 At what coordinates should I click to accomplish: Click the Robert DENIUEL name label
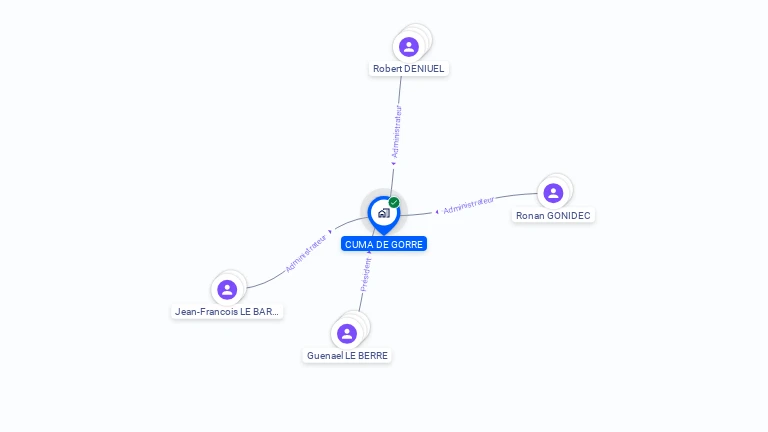[408, 69]
